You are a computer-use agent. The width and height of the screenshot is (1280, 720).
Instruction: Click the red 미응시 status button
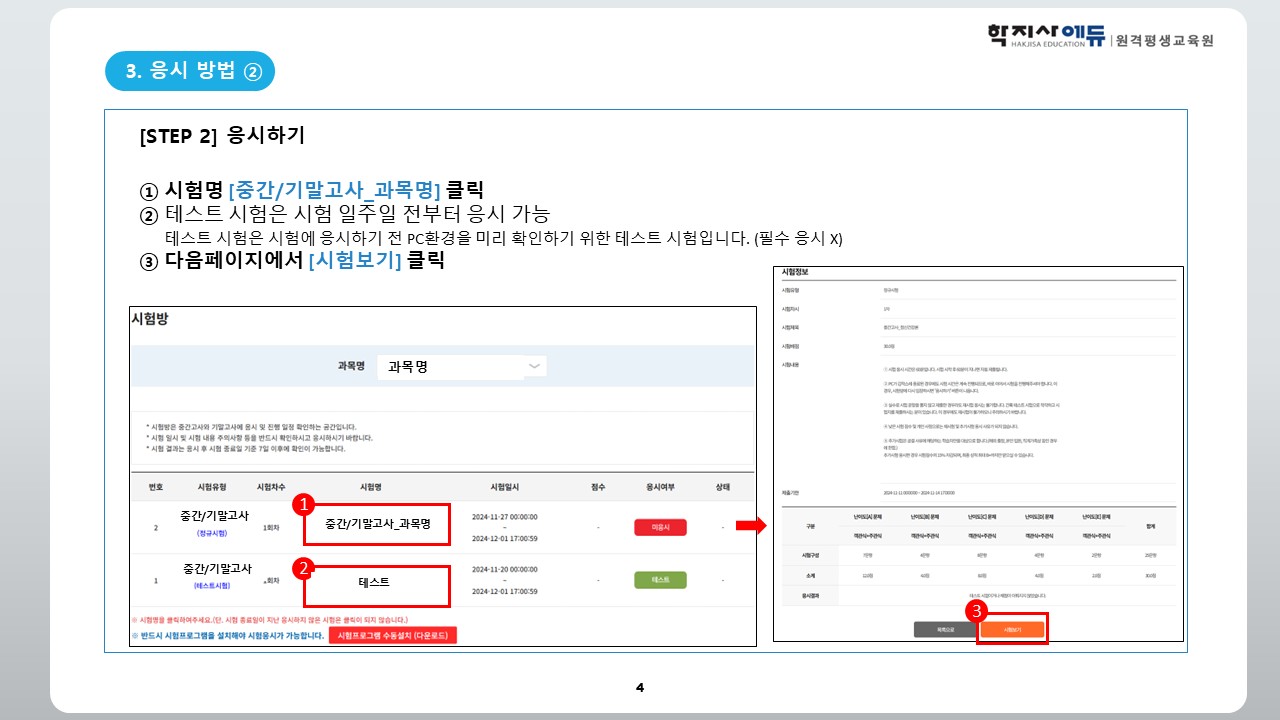(660, 527)
